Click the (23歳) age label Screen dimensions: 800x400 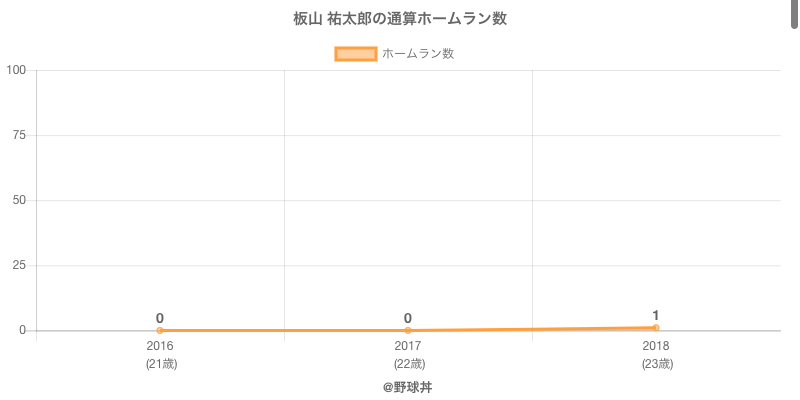(x=656, y=364)
